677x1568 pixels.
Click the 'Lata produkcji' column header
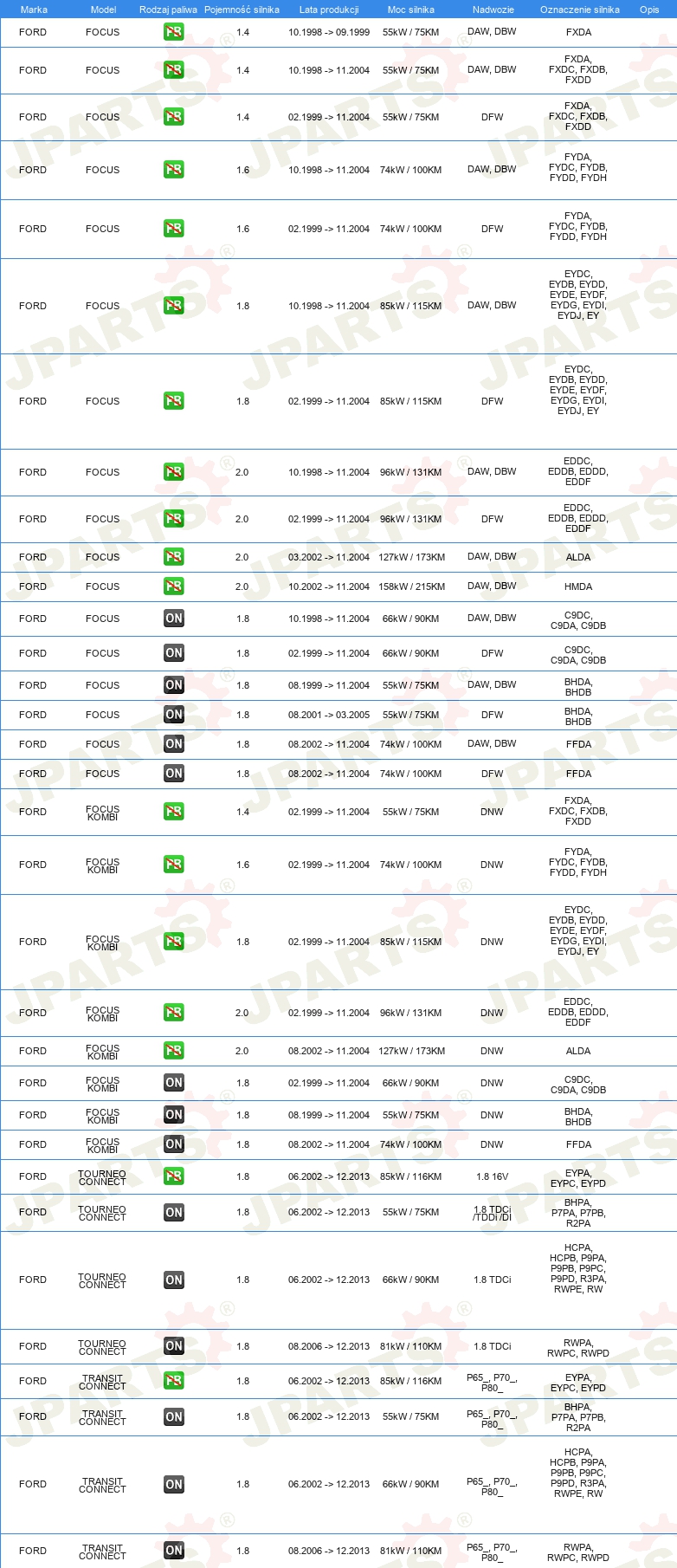click(x=329, y=10)
